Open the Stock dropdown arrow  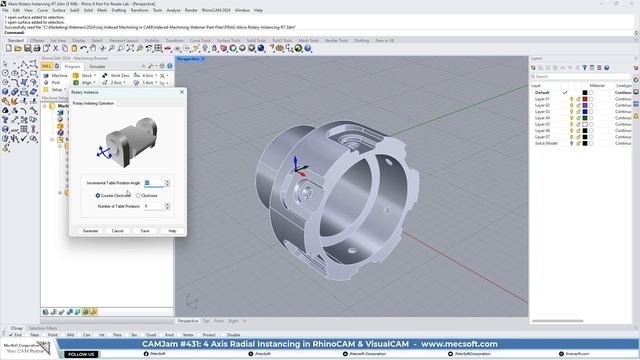[x=95, y=76]
